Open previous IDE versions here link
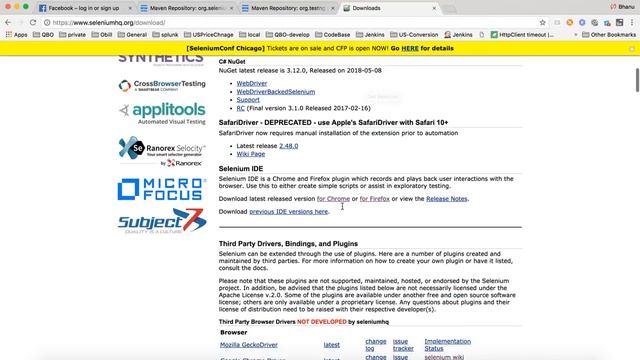The height and width of the screenshot is (360, 640). pyautogui.click(x=289, y=211)
